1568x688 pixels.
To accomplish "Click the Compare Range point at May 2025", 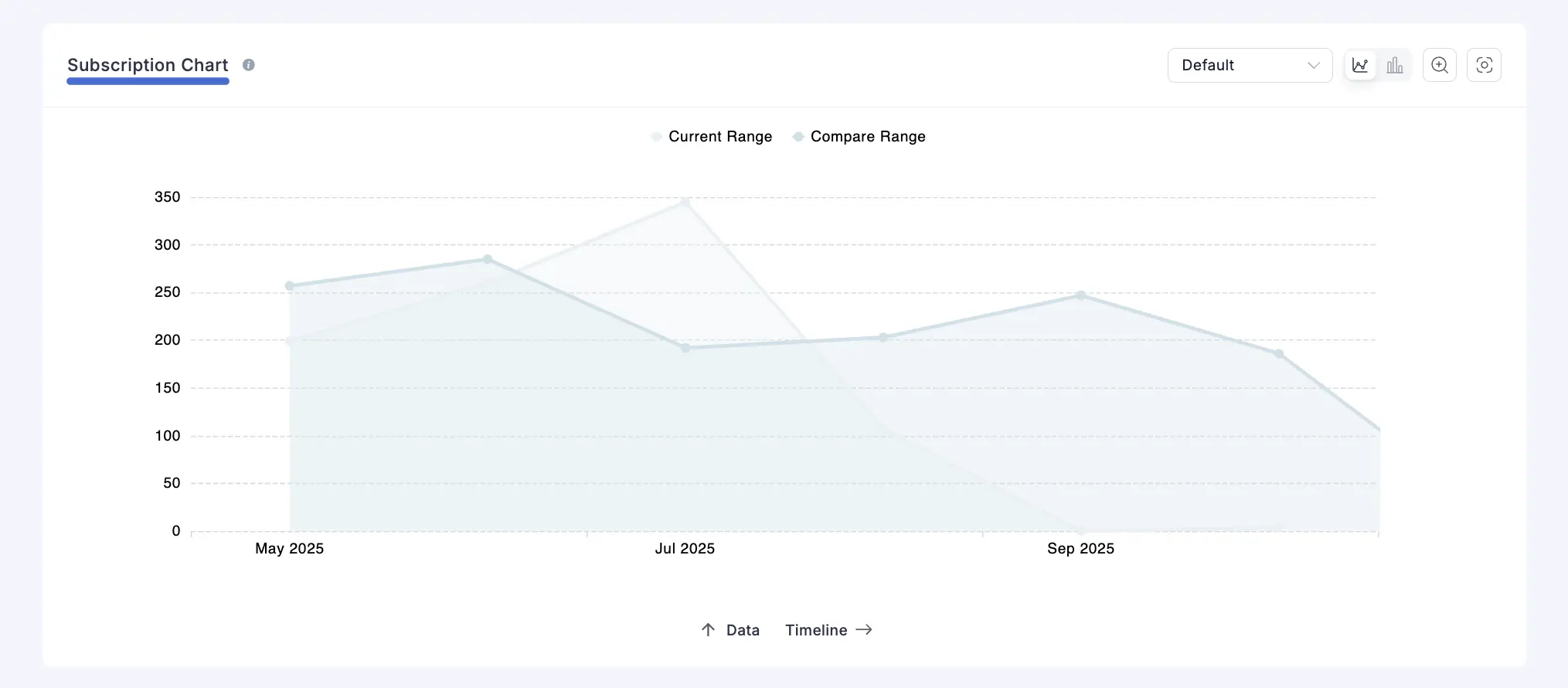I will (290, 286).
